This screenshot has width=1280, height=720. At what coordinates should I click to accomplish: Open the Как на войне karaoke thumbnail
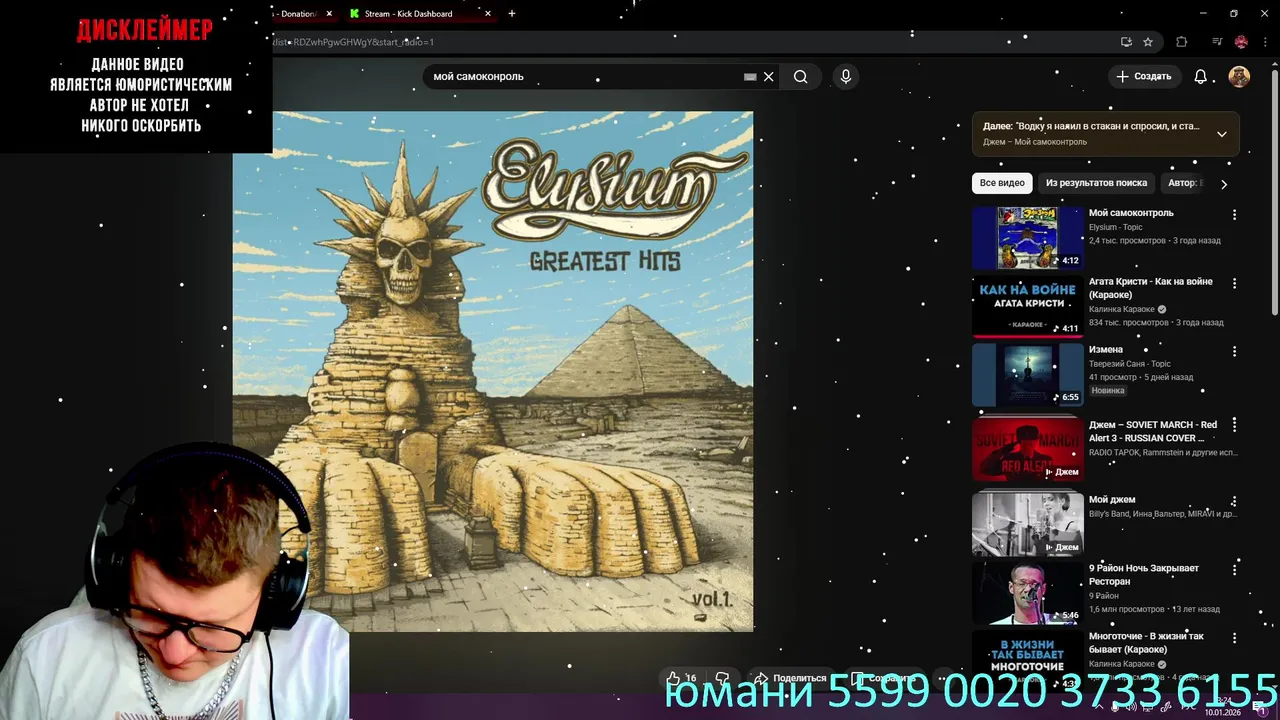coord(1028,306)
